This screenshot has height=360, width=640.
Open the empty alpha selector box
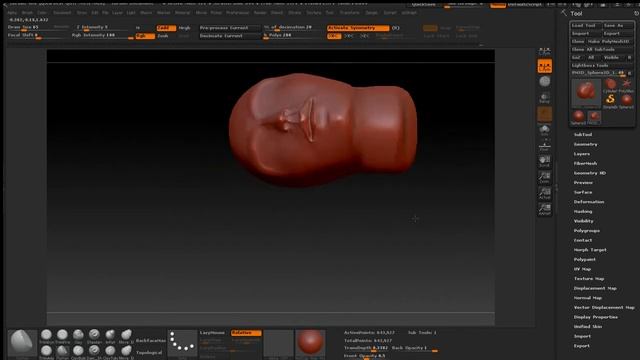(x=278, y=343)
